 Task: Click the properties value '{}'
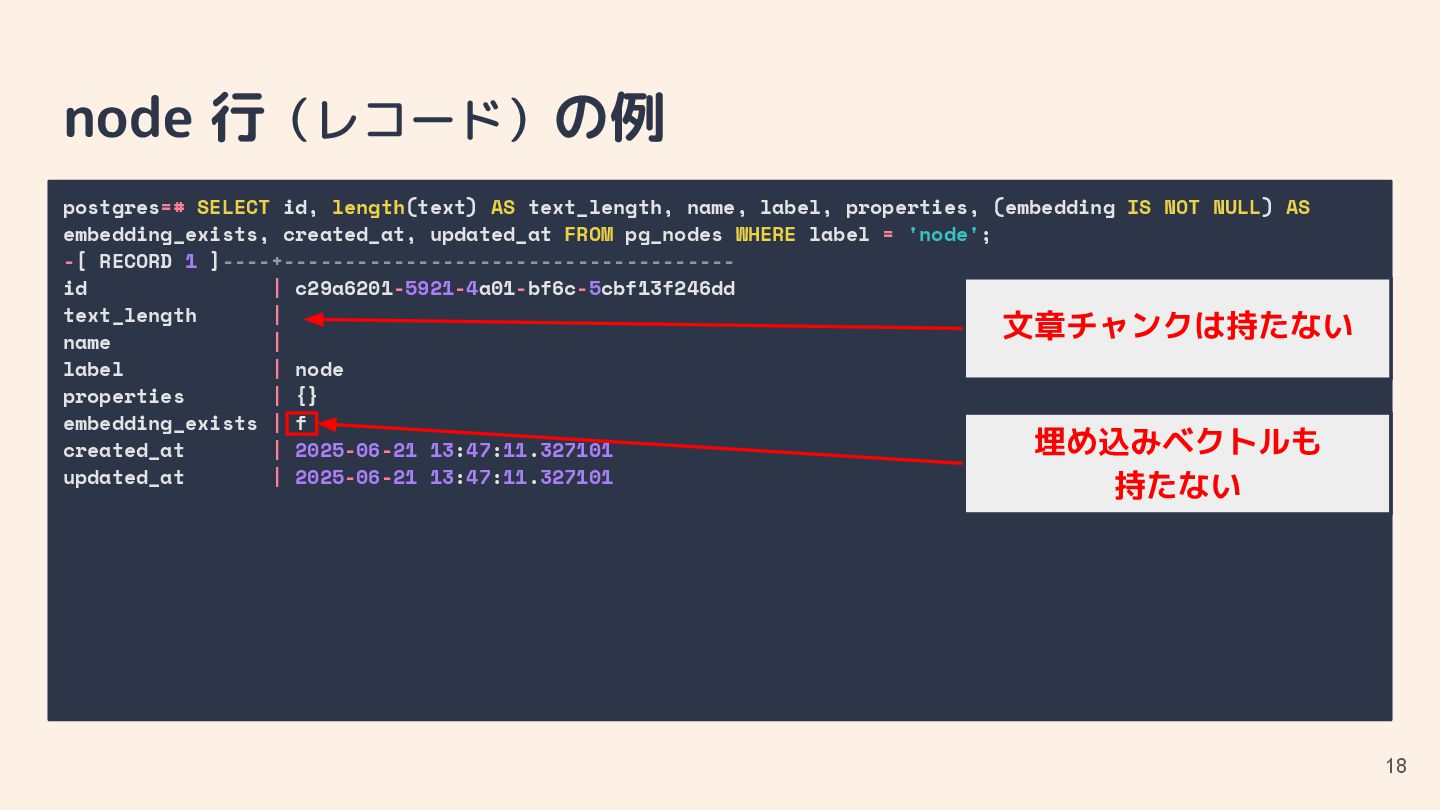tap(307, 396)
